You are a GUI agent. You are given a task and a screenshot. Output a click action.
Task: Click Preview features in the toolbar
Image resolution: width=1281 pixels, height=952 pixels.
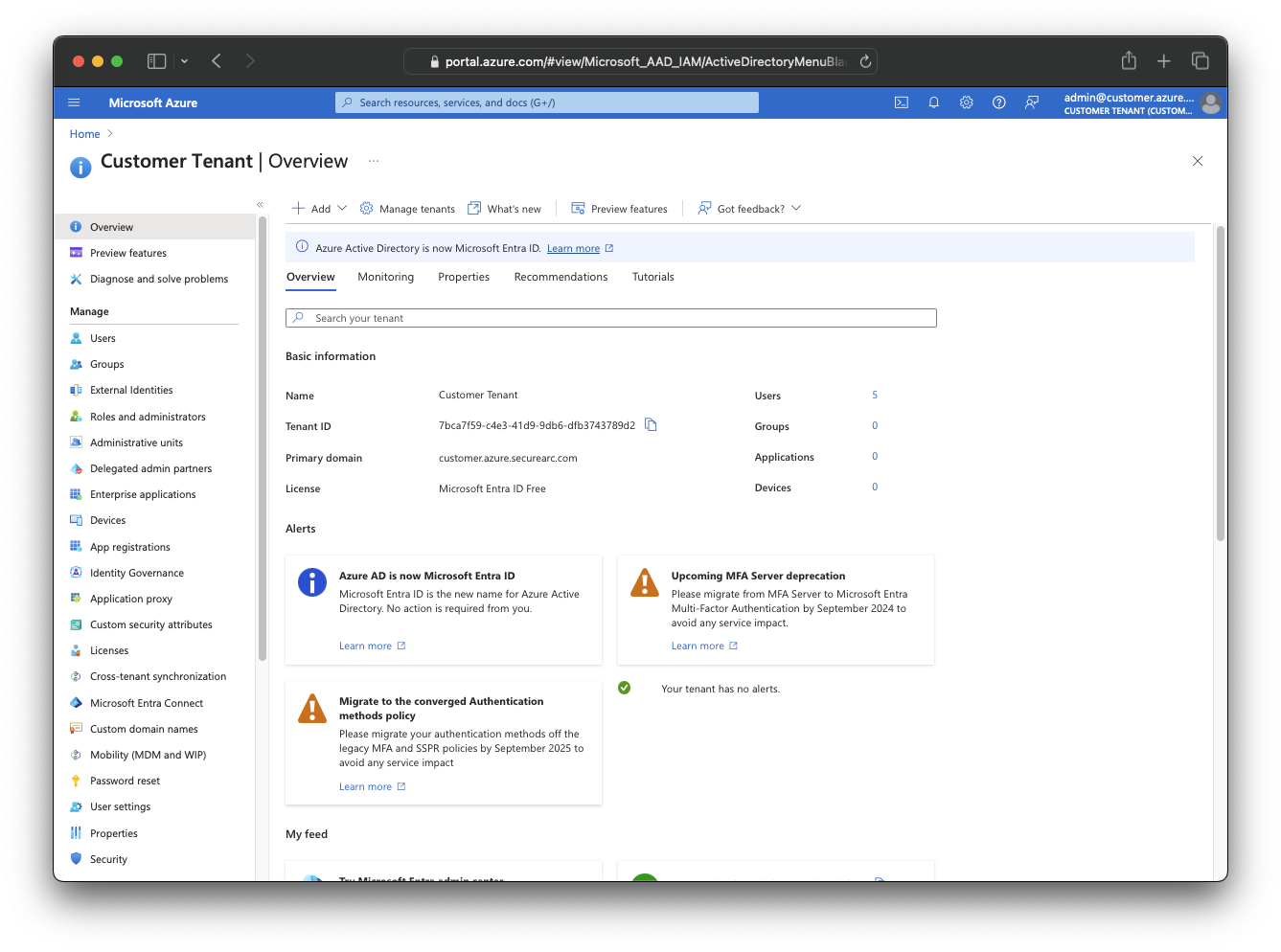point(619,208)
